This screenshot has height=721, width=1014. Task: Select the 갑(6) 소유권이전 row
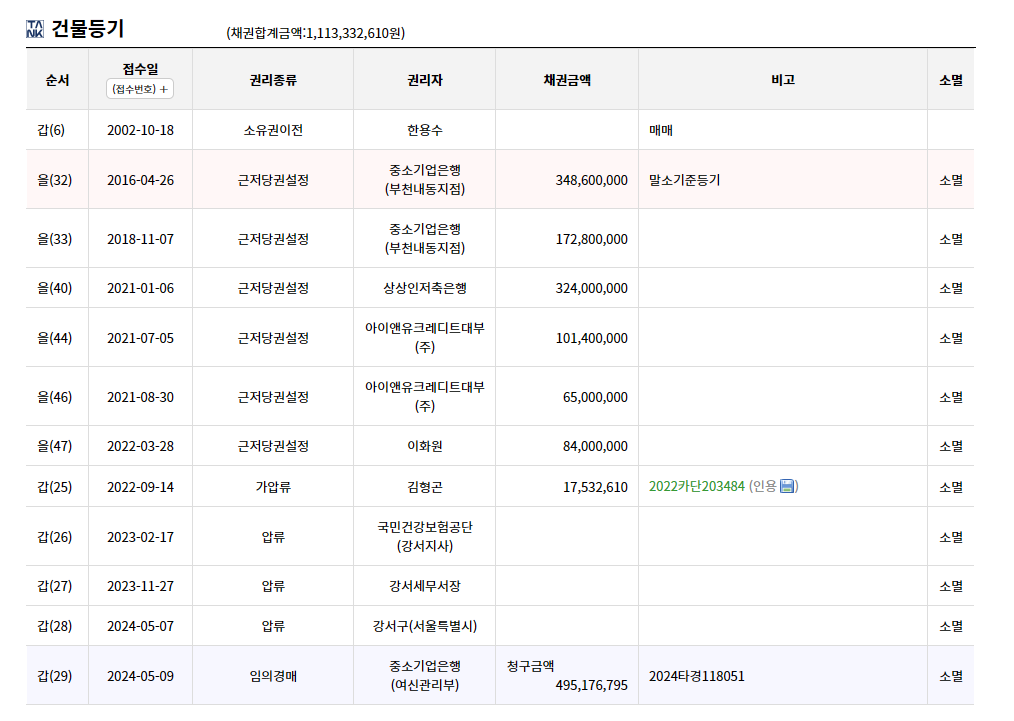[500, 130]
